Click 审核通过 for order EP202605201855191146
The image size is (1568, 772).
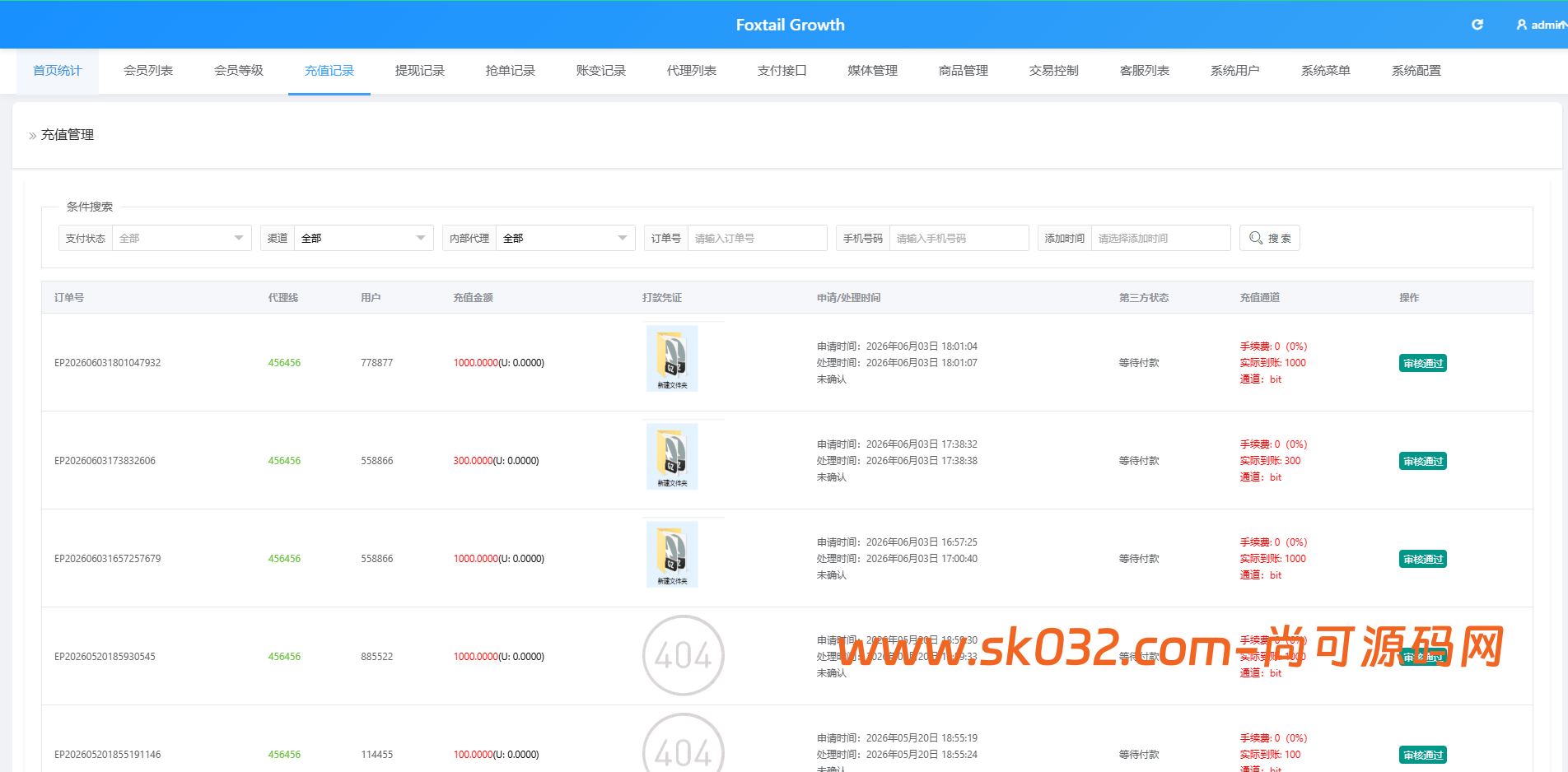1423,755
